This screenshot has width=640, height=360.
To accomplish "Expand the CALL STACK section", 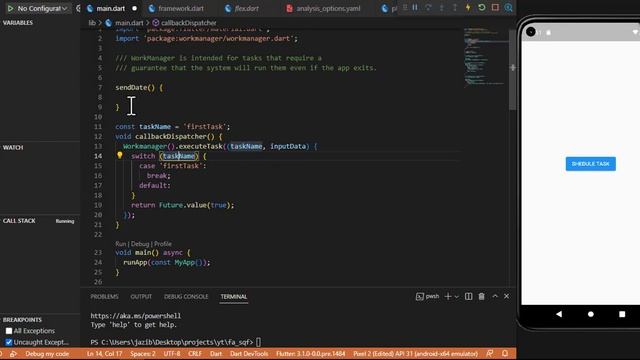I will pyautogui.click(x=19, y=221).
